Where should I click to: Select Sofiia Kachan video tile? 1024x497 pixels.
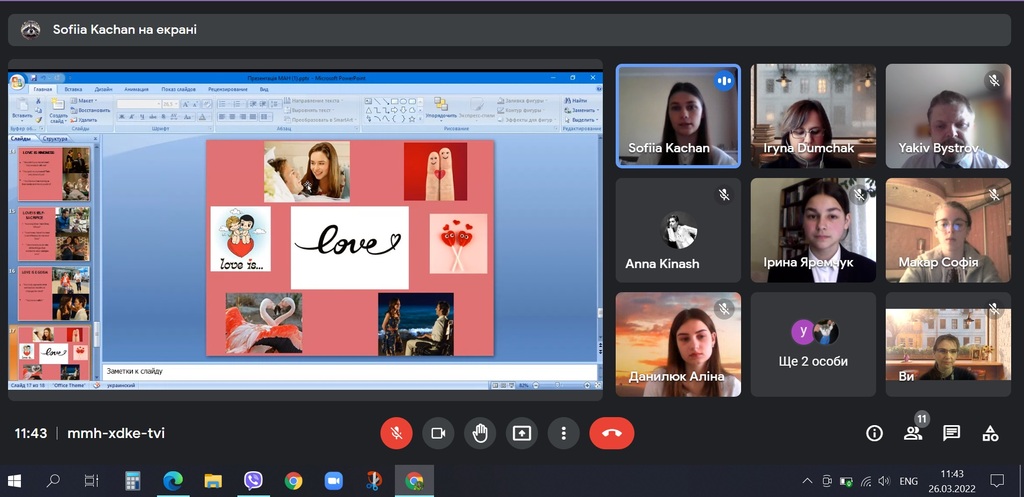tap(678, 116)
